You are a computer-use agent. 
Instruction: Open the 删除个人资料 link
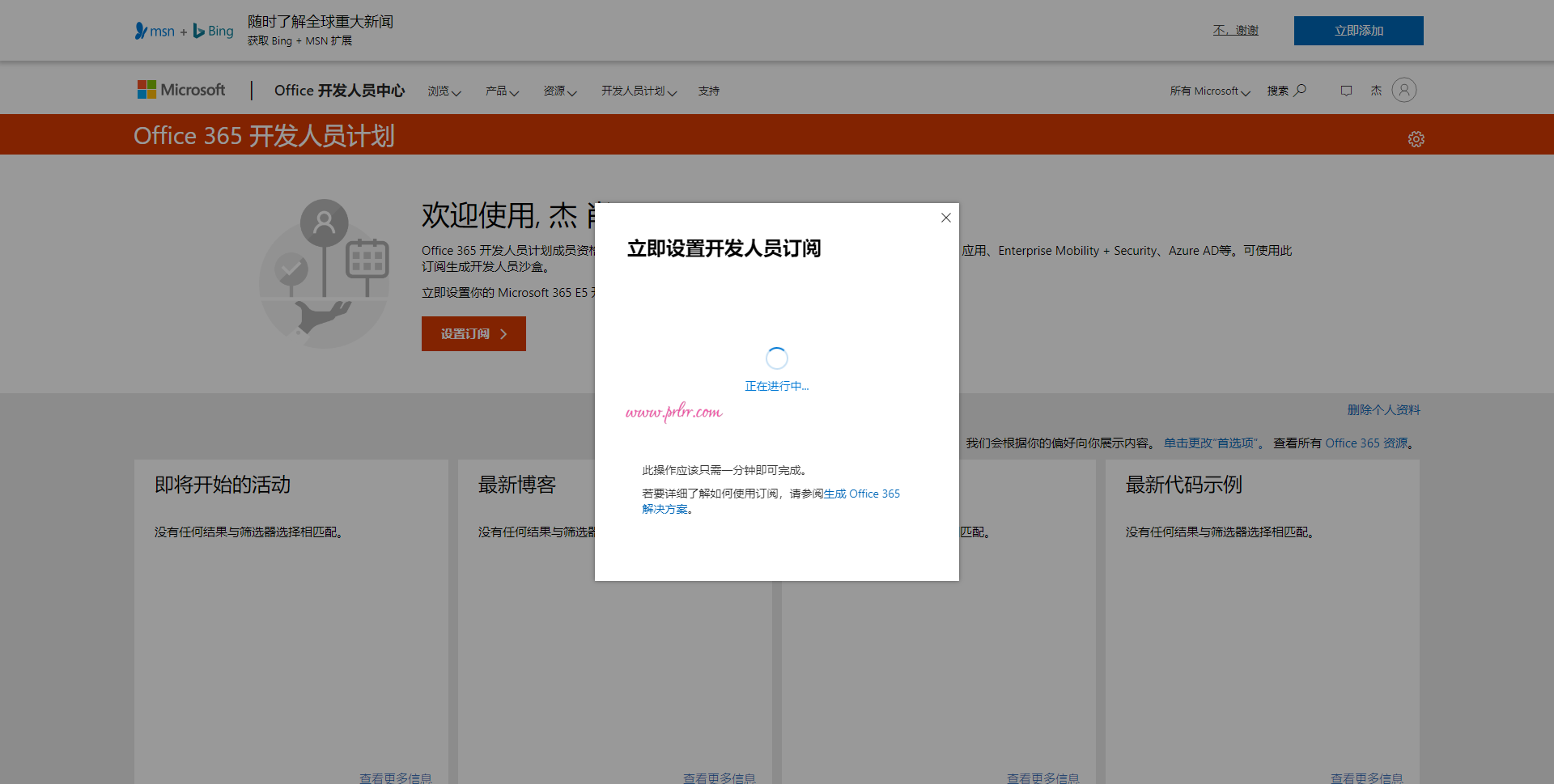tap(1384, 410)
